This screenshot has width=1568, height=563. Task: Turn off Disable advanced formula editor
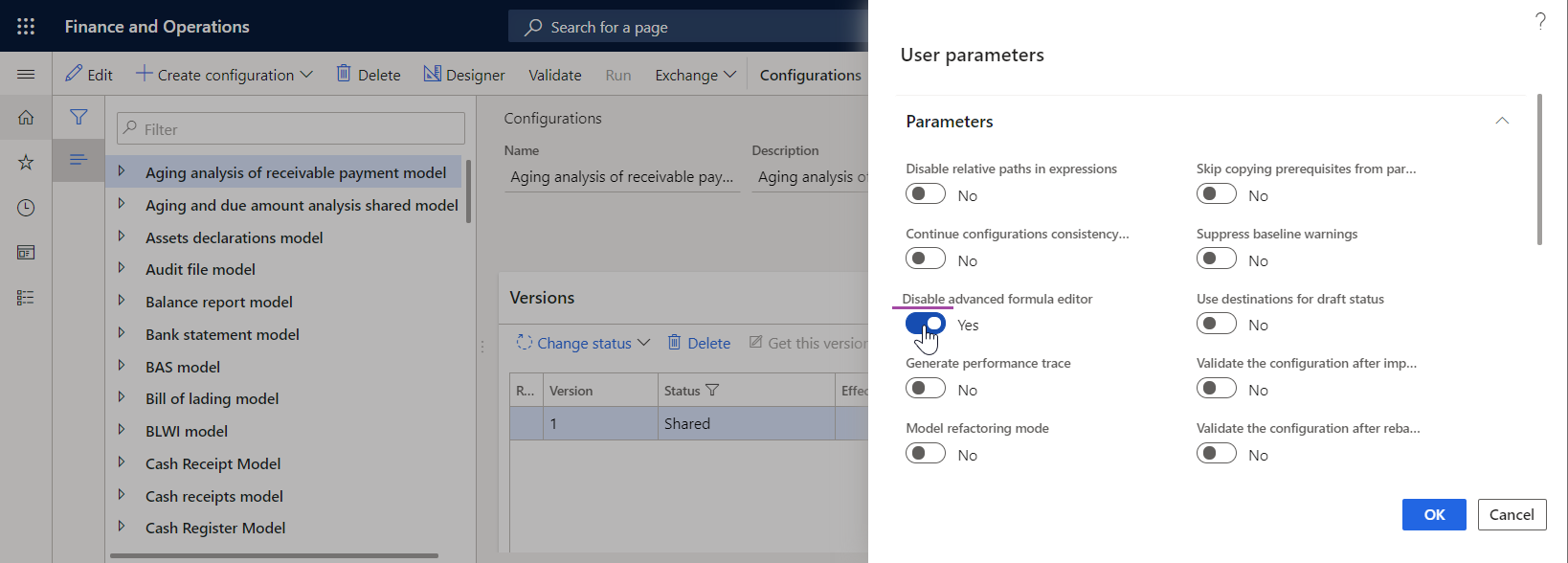point(926,324)
